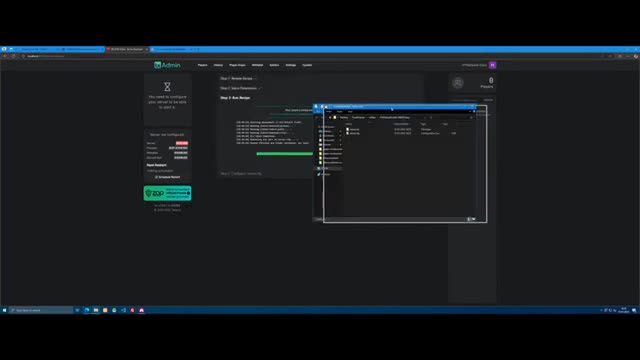
Task: Open Task View on the taskbar
Action: [77, 310]
